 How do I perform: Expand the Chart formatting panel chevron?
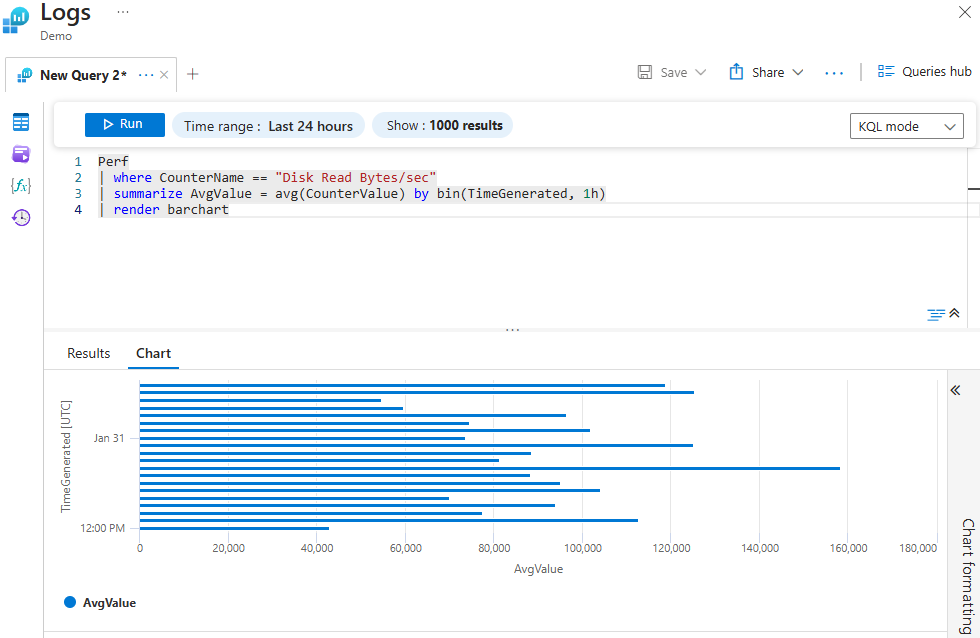tap(955, 391)
